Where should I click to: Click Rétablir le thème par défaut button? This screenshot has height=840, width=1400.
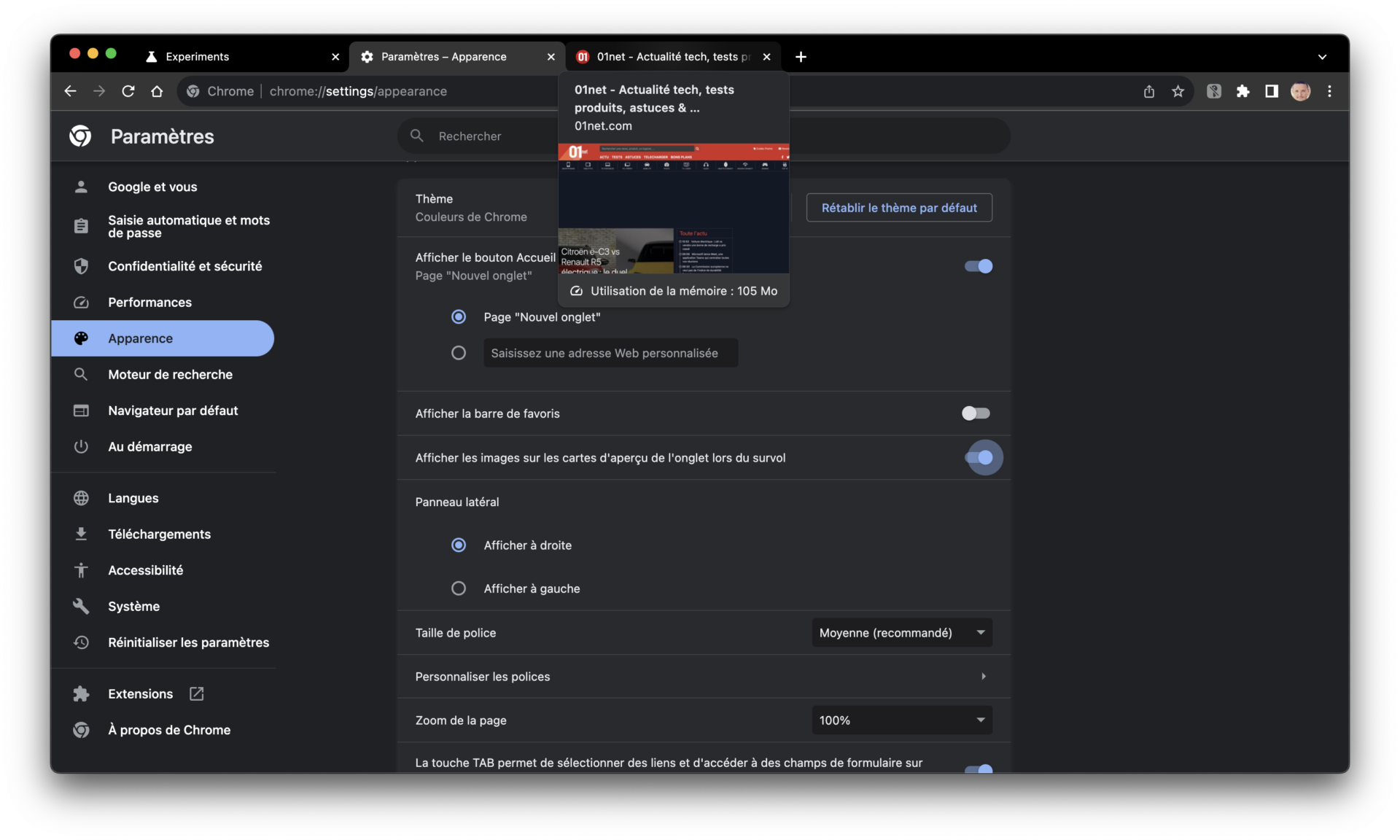tap(898, 208)
